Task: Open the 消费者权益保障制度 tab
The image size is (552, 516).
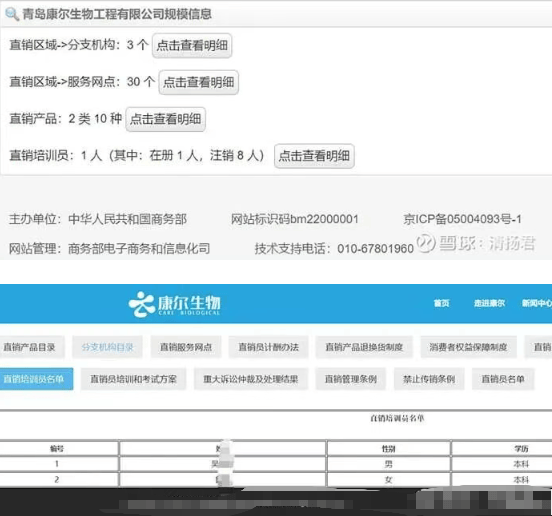Action: coord(469,347)
